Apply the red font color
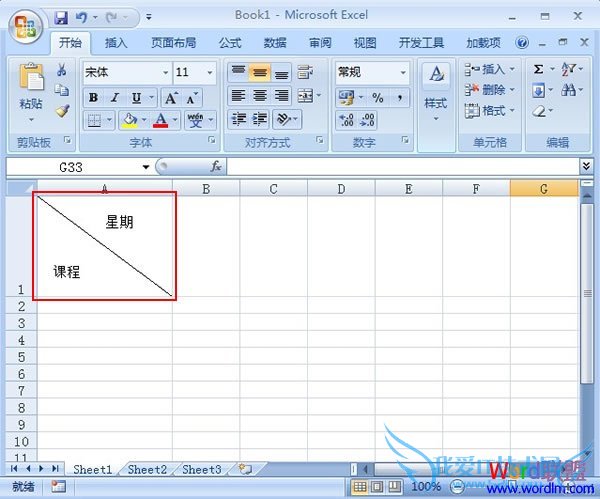This screenshot has height=499, width=600. point(160,120)
